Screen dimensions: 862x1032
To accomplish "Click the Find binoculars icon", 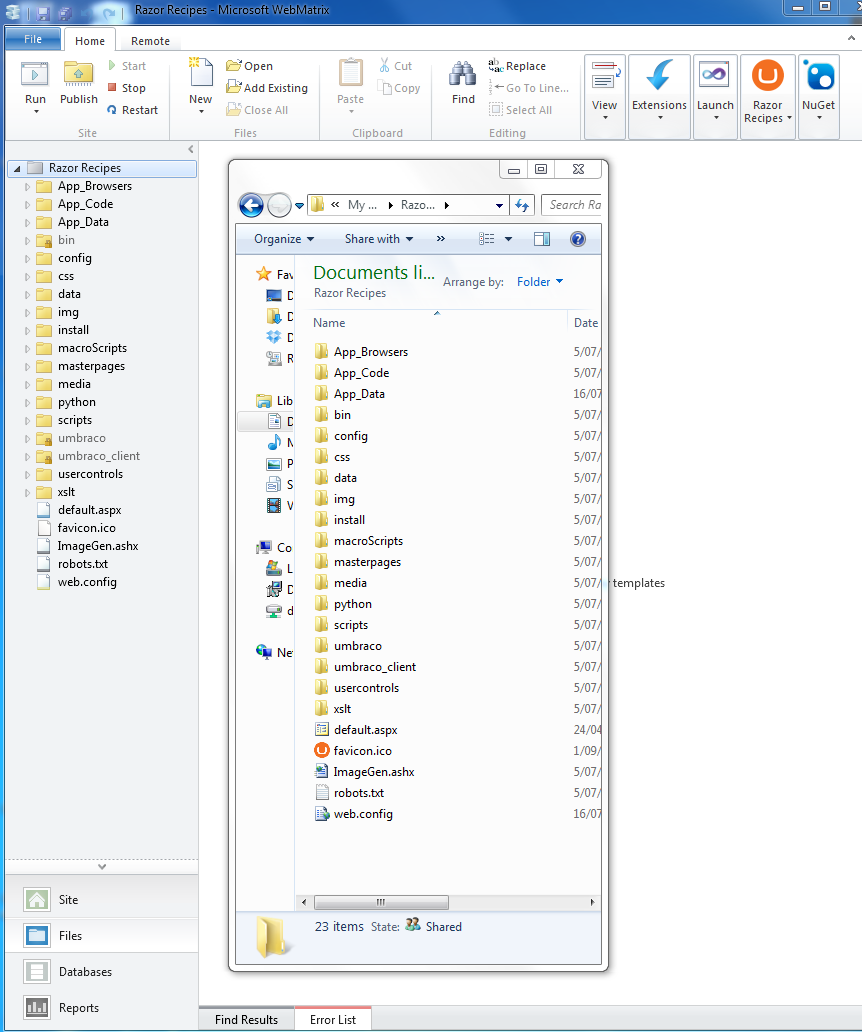I will coord(463,74).
